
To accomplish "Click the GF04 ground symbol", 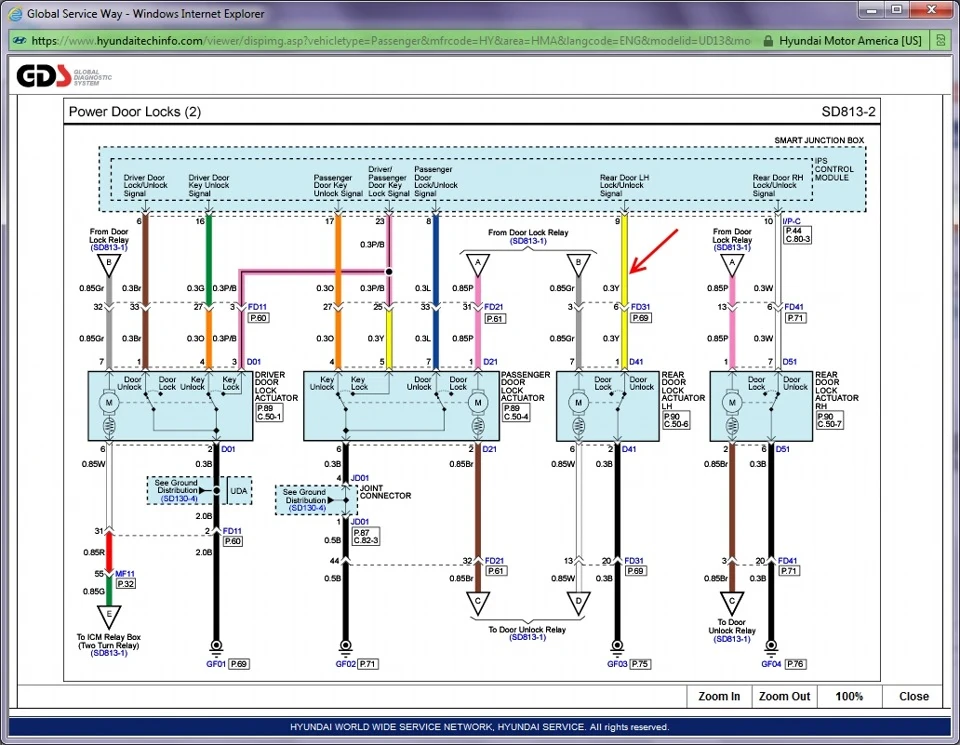I will click(771, 646).
